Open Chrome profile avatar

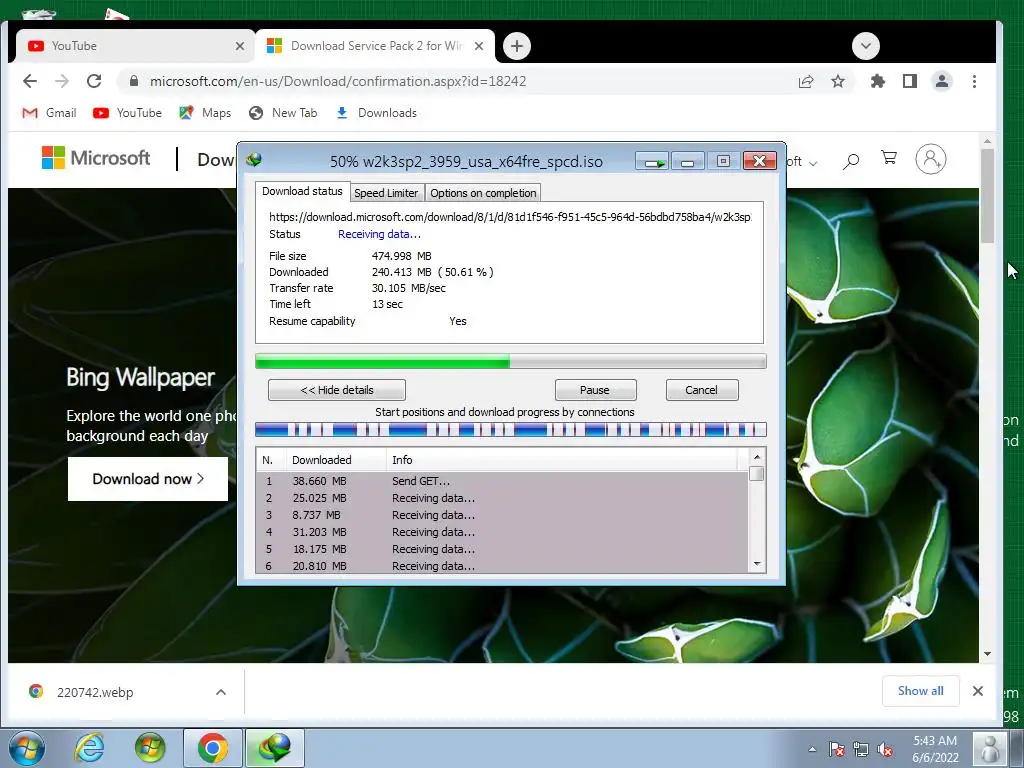pos(942,81)
